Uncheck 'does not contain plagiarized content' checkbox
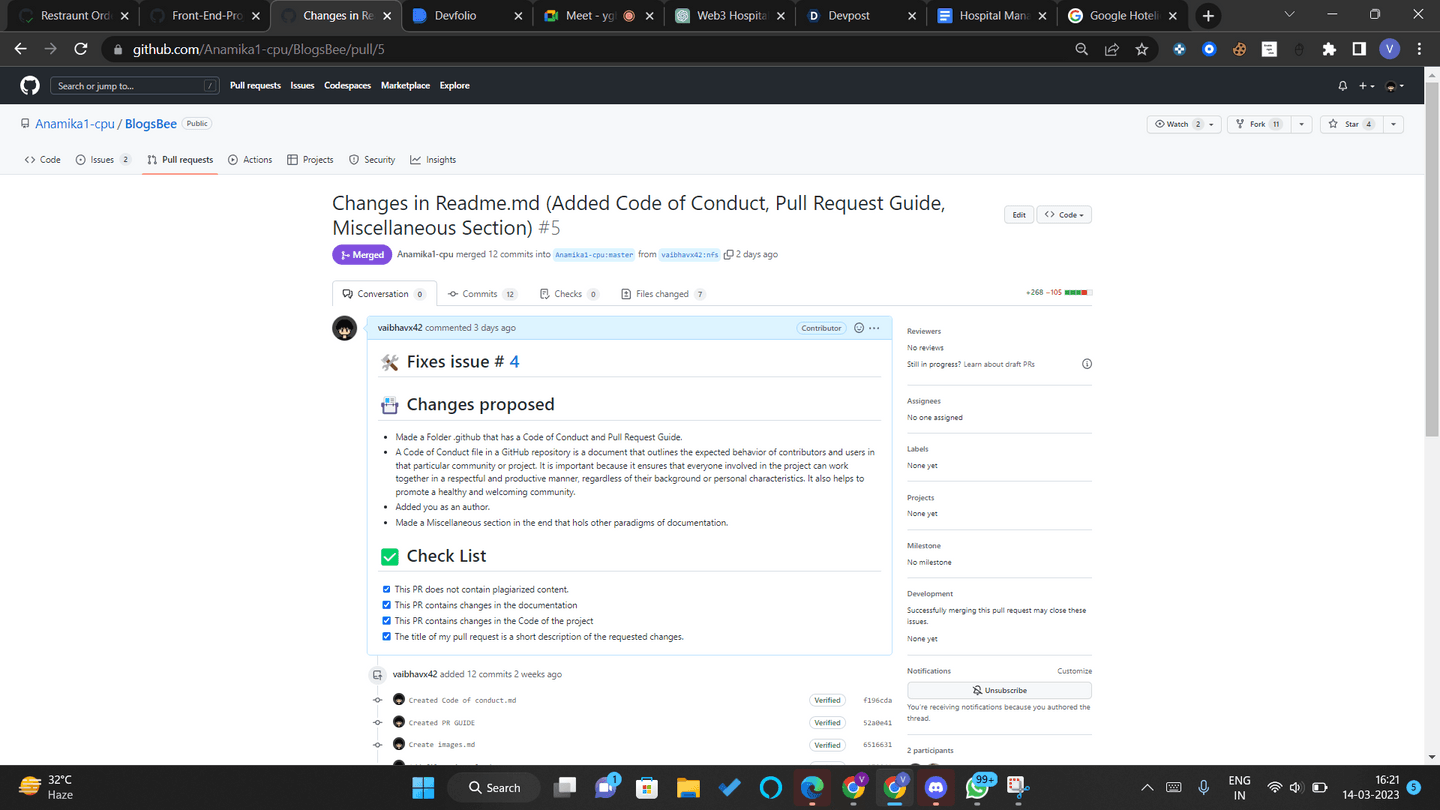The image size is (1440, 810). pos(387,590)
